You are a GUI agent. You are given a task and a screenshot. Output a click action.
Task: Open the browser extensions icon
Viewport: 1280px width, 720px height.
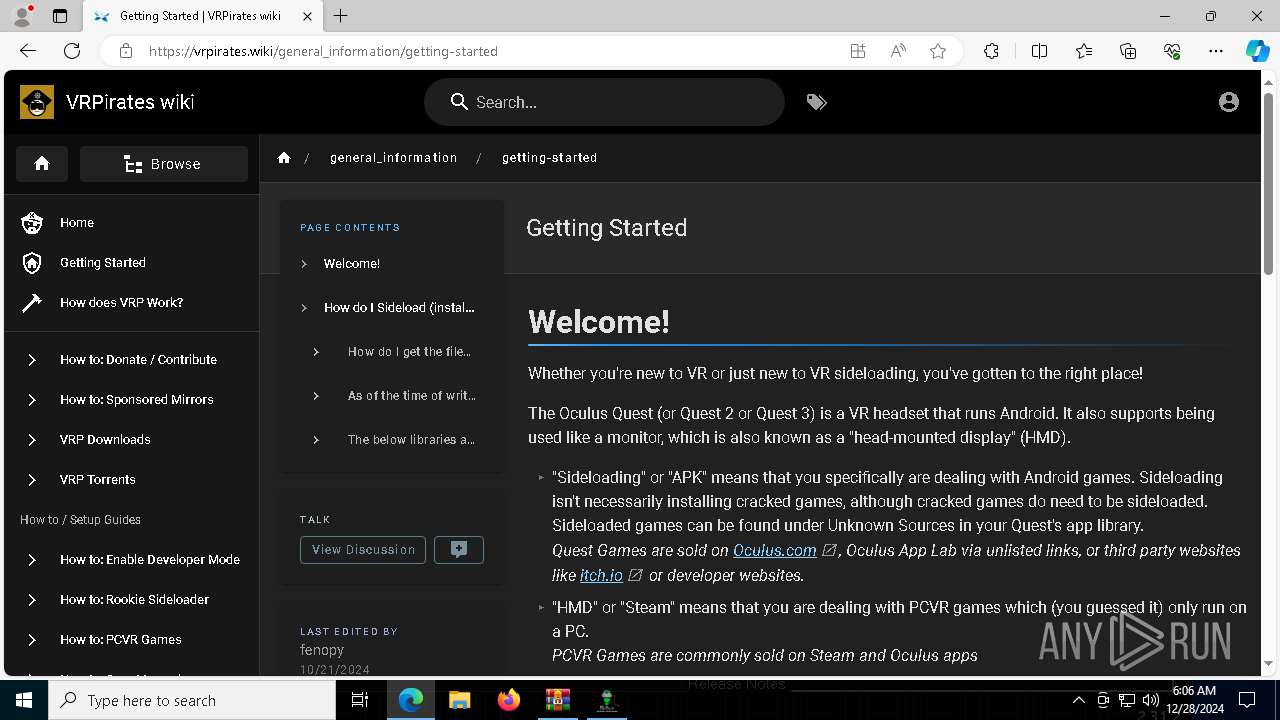991,51
